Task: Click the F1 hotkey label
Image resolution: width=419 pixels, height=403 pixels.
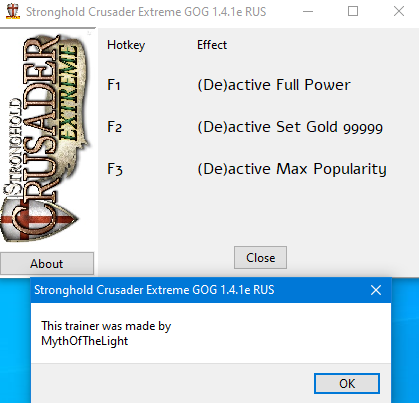Action: click(x=114, y=85)
